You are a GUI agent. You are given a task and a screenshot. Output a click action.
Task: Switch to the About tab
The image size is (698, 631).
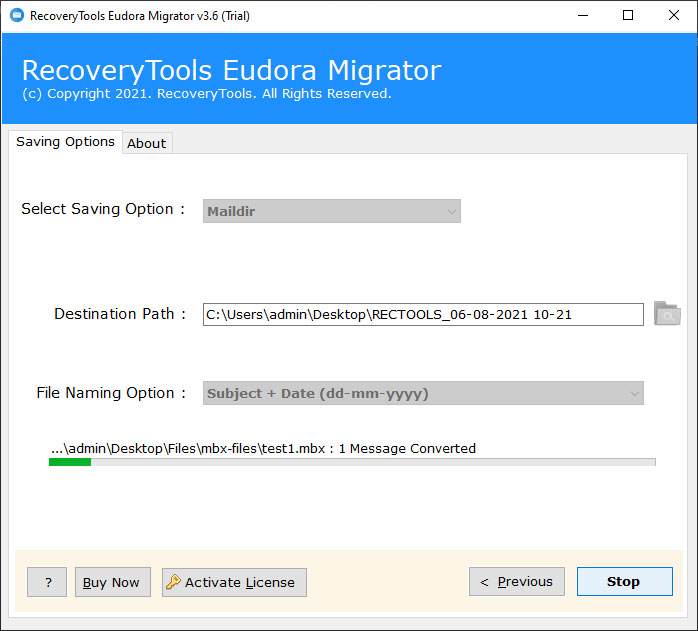(147, 143)
